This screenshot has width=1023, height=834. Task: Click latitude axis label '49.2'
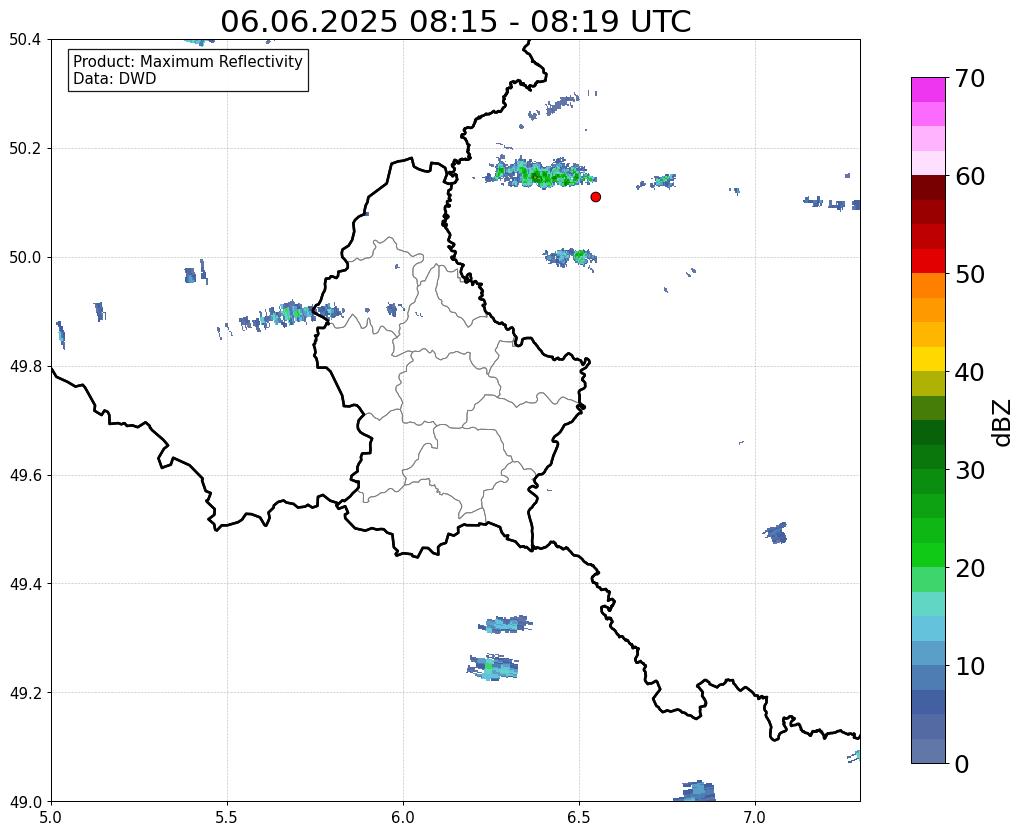pyautogui.click(x=25, y=693)
